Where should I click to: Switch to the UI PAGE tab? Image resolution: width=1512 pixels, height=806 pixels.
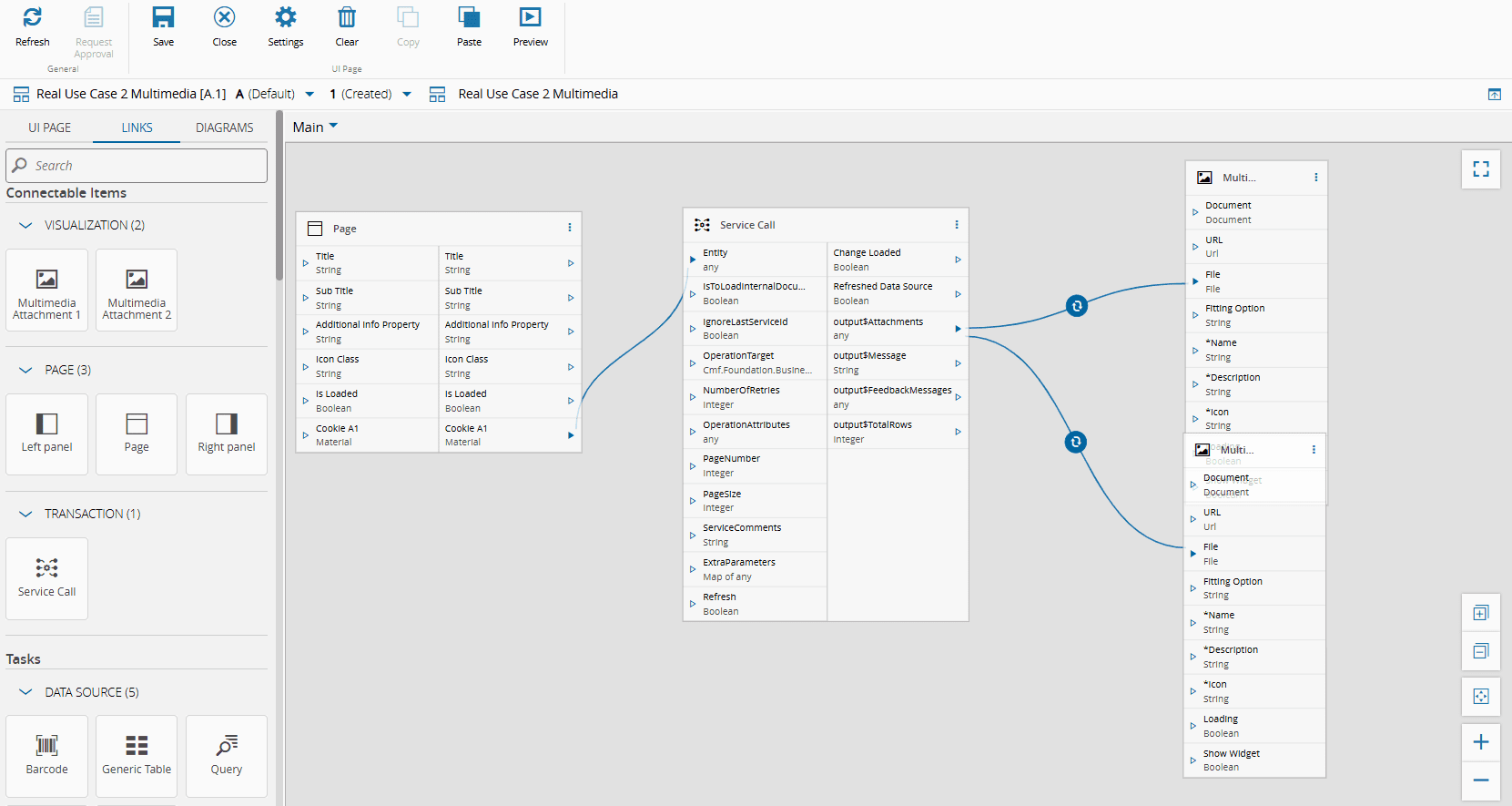click(x=49, y=128)
